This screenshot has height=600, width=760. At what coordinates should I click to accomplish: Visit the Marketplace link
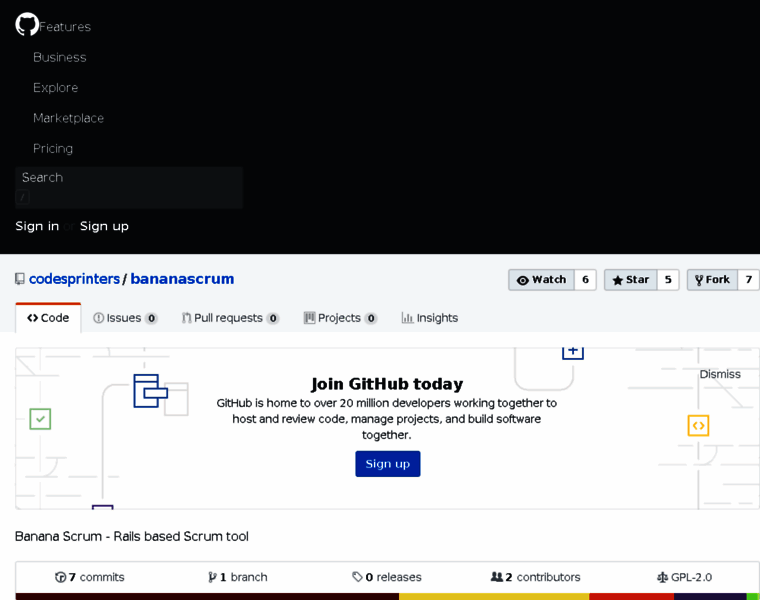68,118
